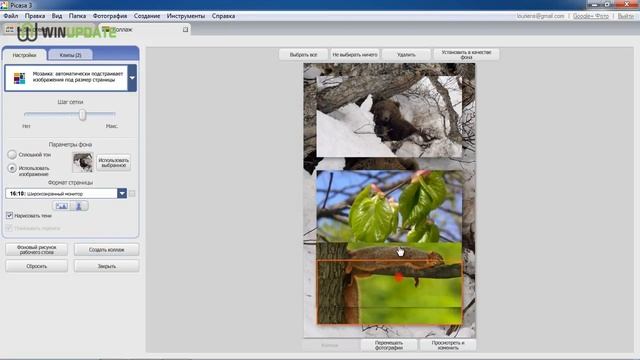The height and width of the screenshot is (360, 640).
Task: Open the page format 16:10 combo box
Action: coord(66,193)
